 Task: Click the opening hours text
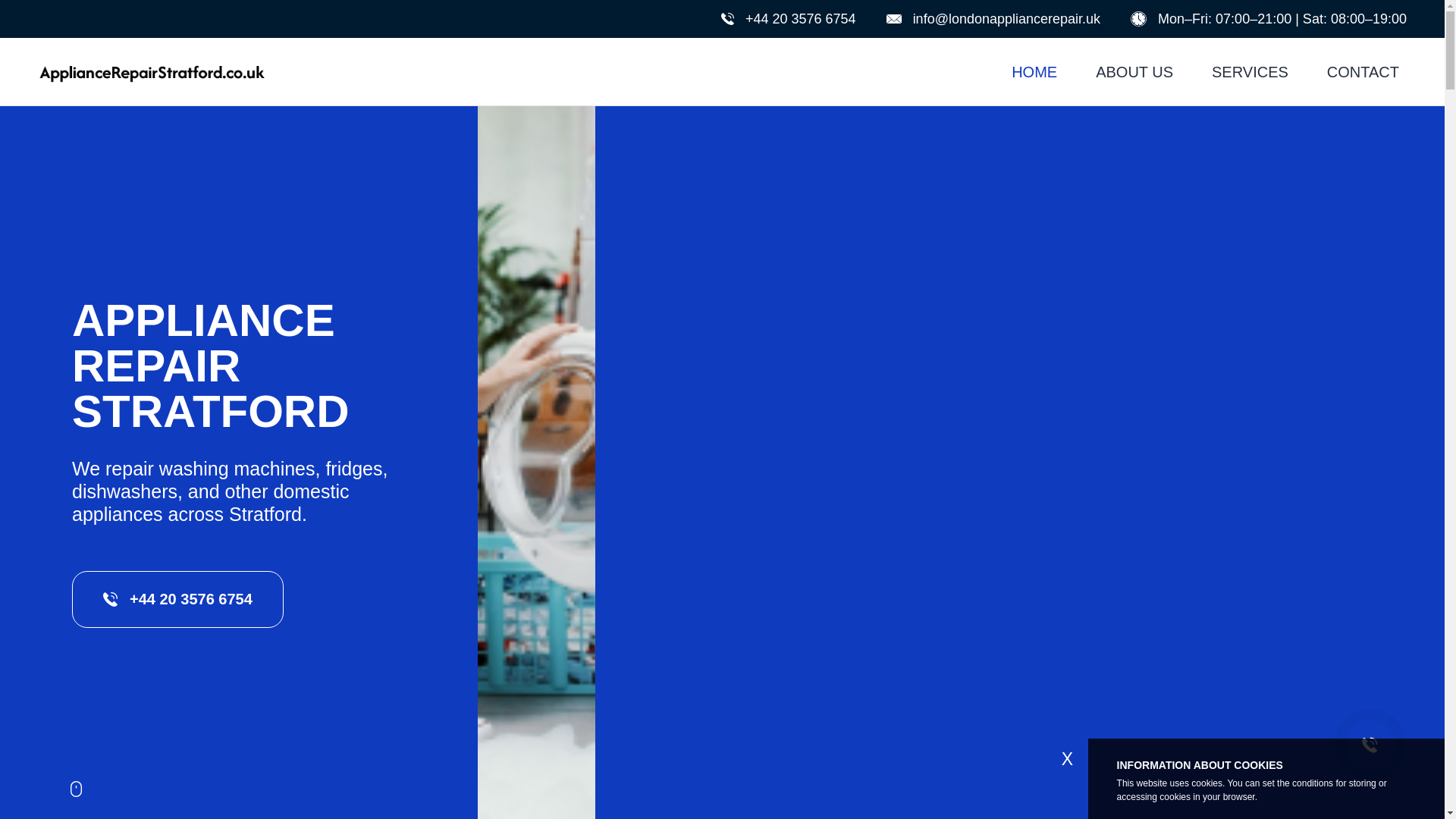tap(1282, 19)
